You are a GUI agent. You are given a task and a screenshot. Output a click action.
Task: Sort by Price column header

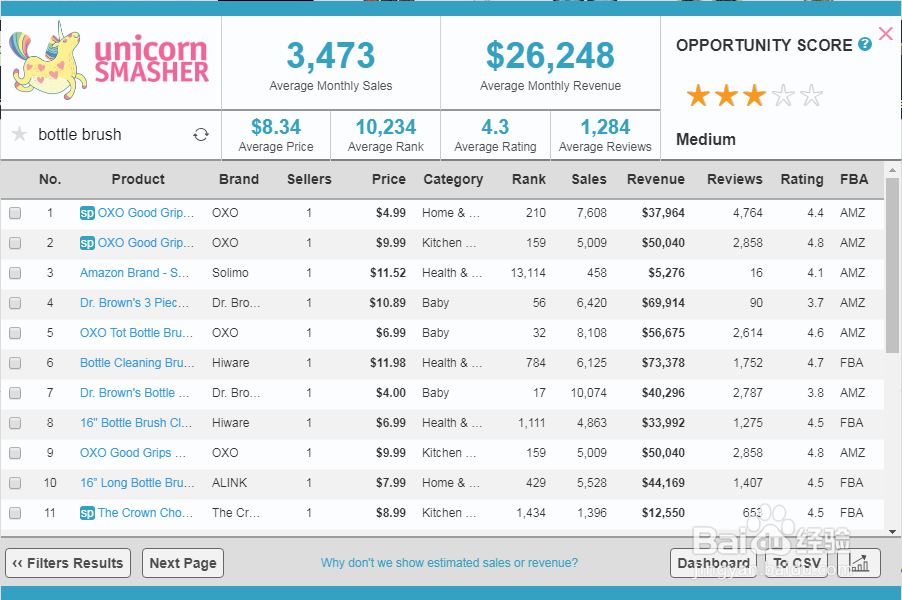pos(388,179)
